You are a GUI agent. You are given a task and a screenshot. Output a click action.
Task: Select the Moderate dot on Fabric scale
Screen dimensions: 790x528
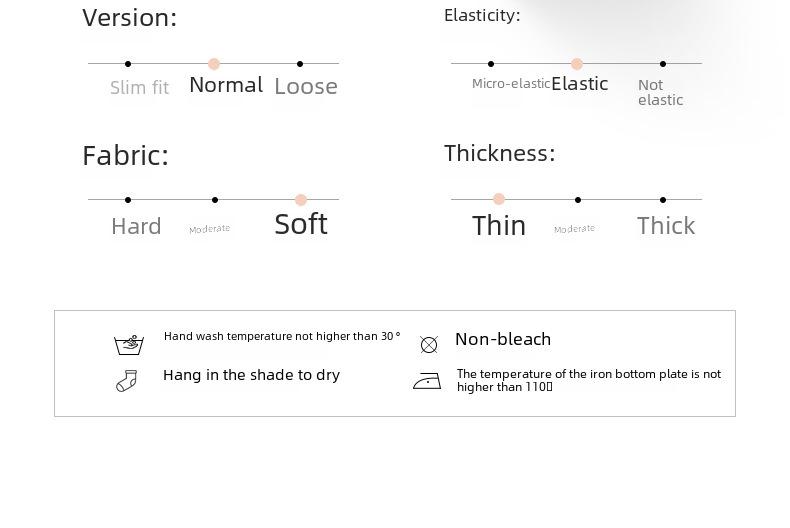(215, 200)
